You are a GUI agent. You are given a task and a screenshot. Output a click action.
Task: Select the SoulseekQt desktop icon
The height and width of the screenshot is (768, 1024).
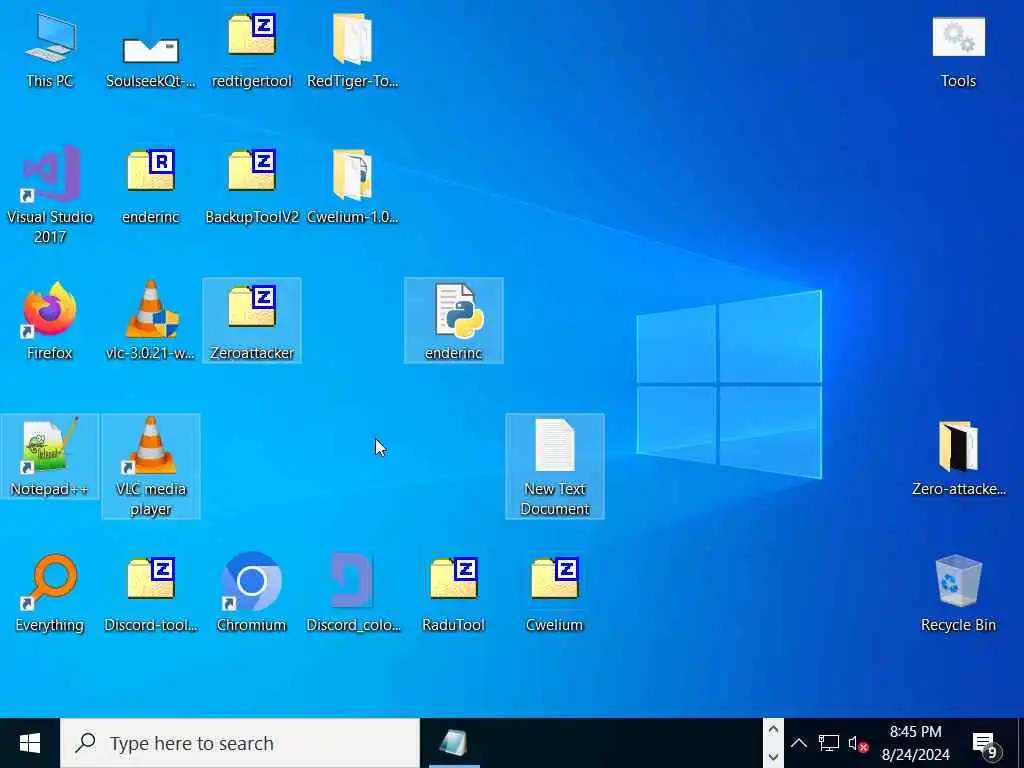[151, 49]
